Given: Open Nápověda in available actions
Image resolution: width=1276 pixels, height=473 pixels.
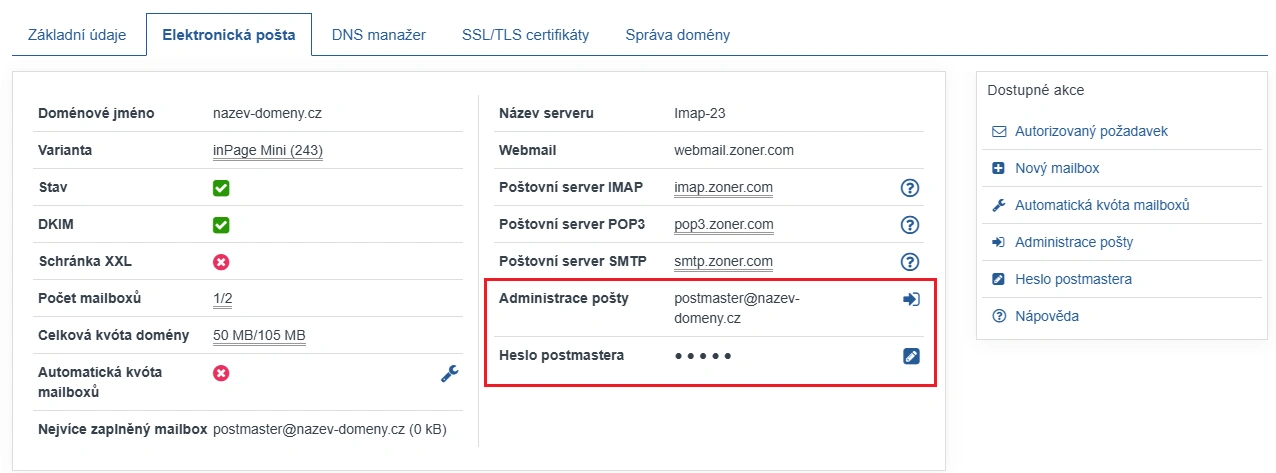Looking at the screenshot, I should [x=1047, y=316].
